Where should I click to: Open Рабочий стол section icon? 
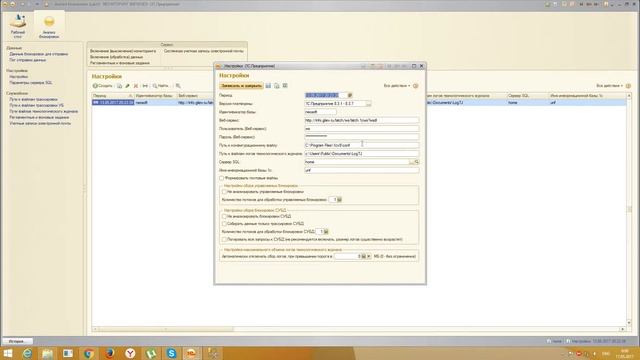click(x=18, y=25)
